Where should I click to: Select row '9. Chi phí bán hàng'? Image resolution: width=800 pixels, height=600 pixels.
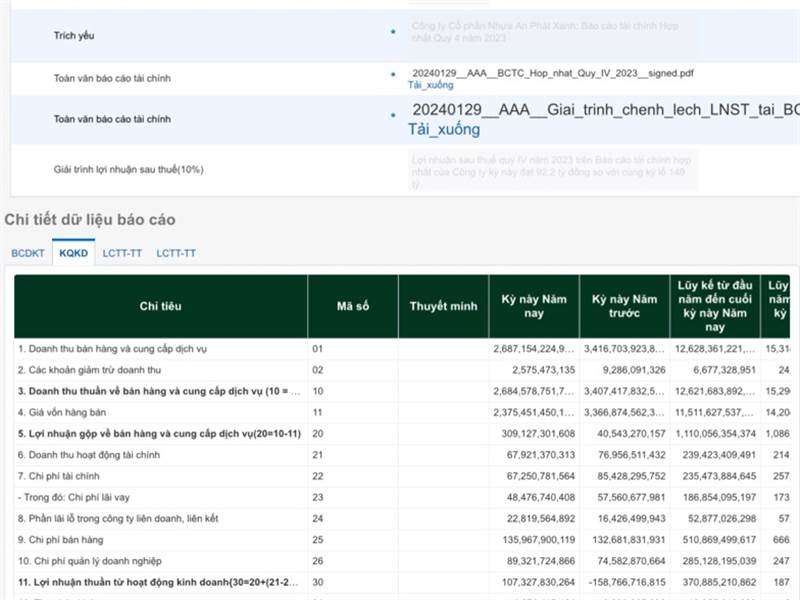point(402,540)
